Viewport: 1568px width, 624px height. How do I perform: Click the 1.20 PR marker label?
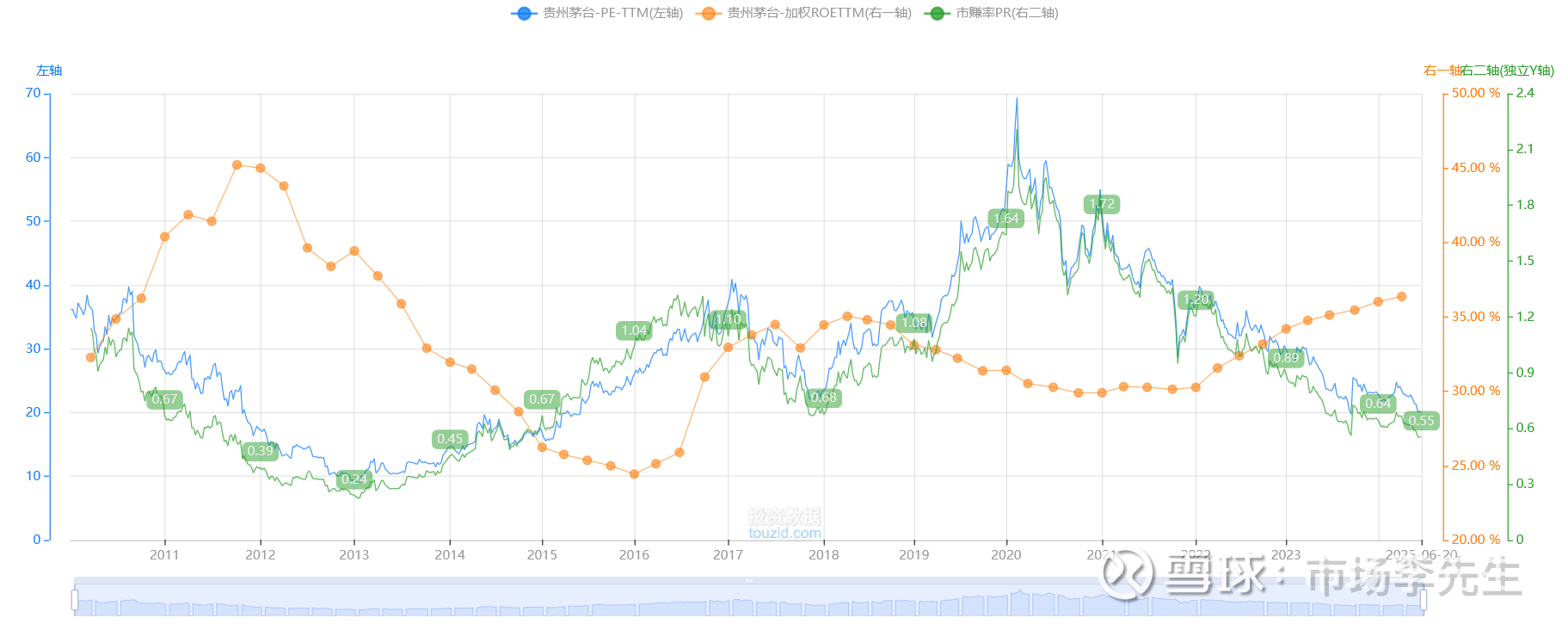[x=1196, y=300]
